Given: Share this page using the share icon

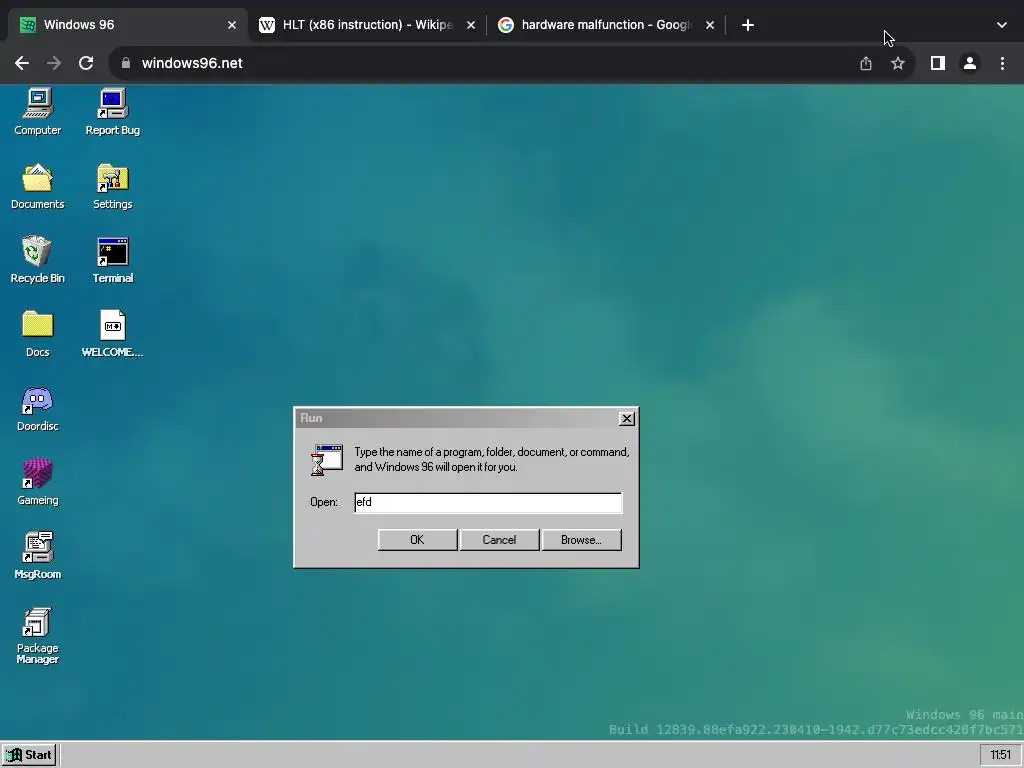Looking at the screenshot, I should (x=866, y=63).
